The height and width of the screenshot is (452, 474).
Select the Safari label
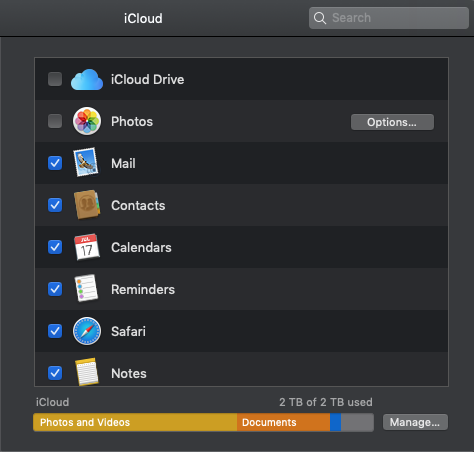pos(128,332)
